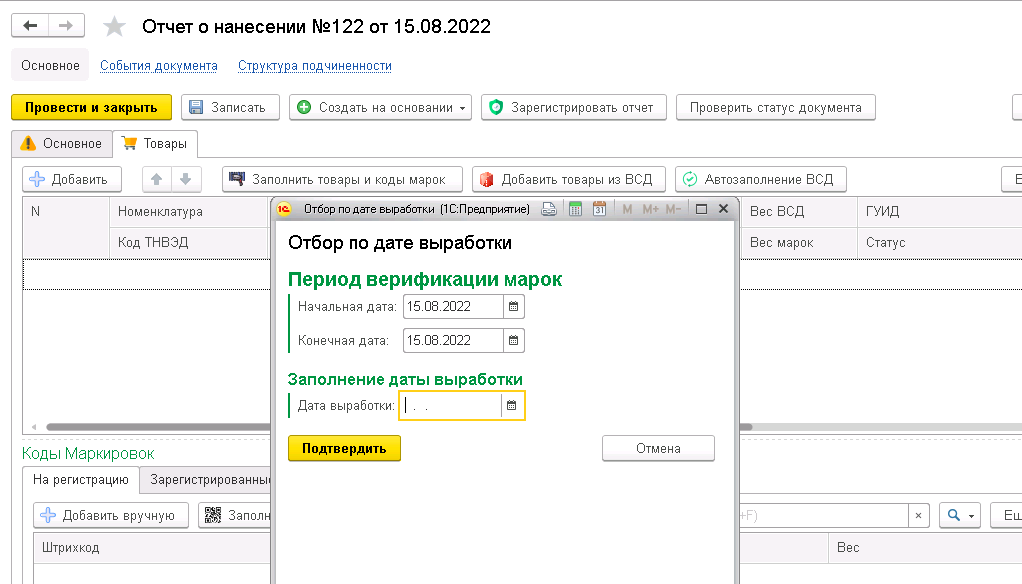Viewport: 1022px width, 584px height.
Task: Cancel dialog with Отмена button
Action: tap(658, 448)
